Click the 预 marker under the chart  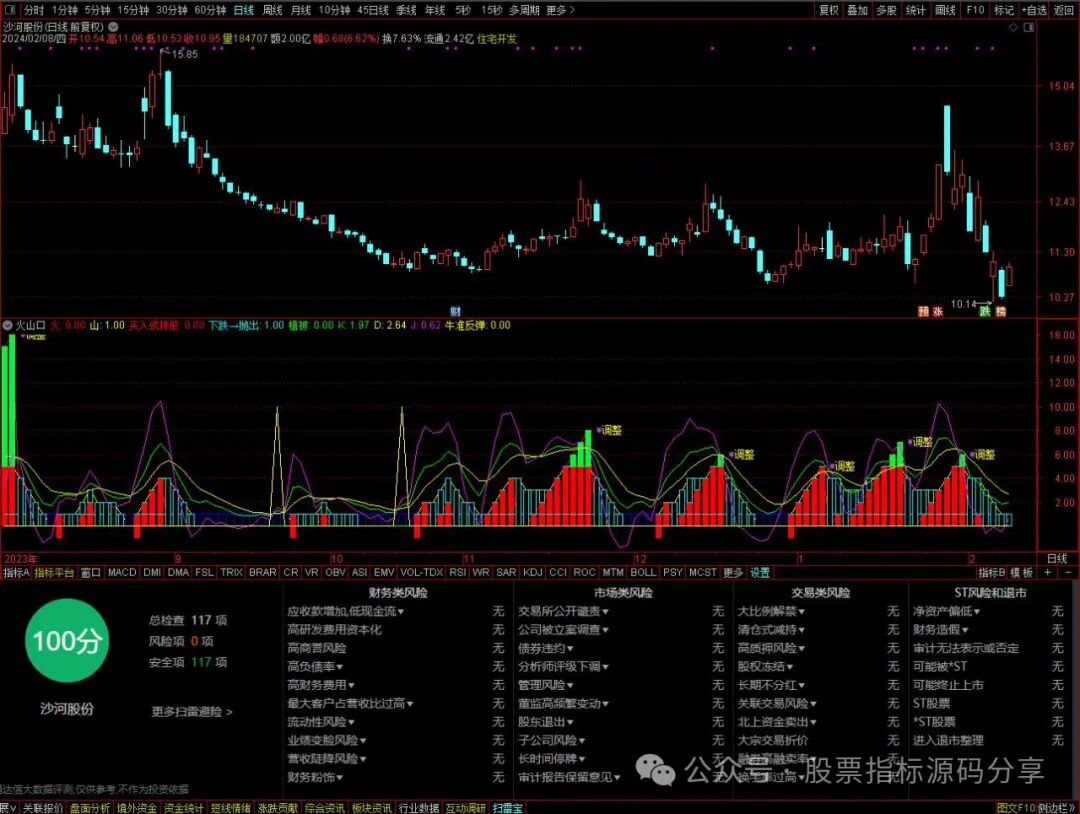tap(924, 311)
